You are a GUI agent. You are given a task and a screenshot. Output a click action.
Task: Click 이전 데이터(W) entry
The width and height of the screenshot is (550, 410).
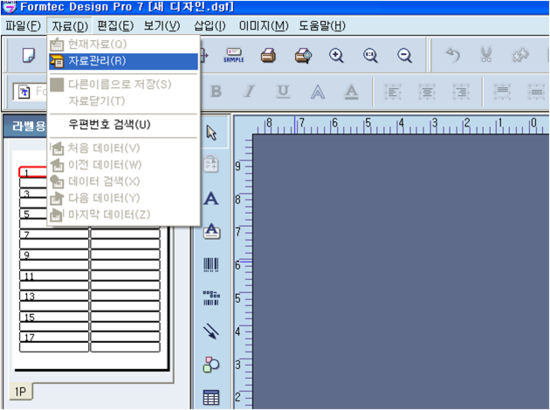tap(123, 164)
